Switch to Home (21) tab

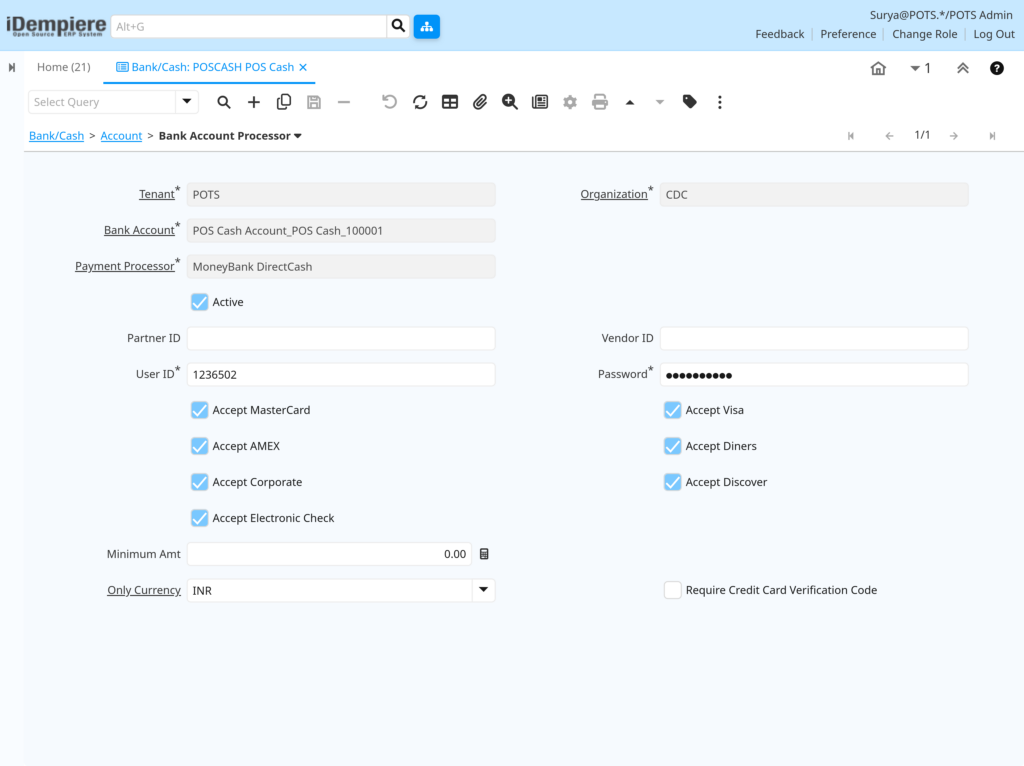(63, 67)
